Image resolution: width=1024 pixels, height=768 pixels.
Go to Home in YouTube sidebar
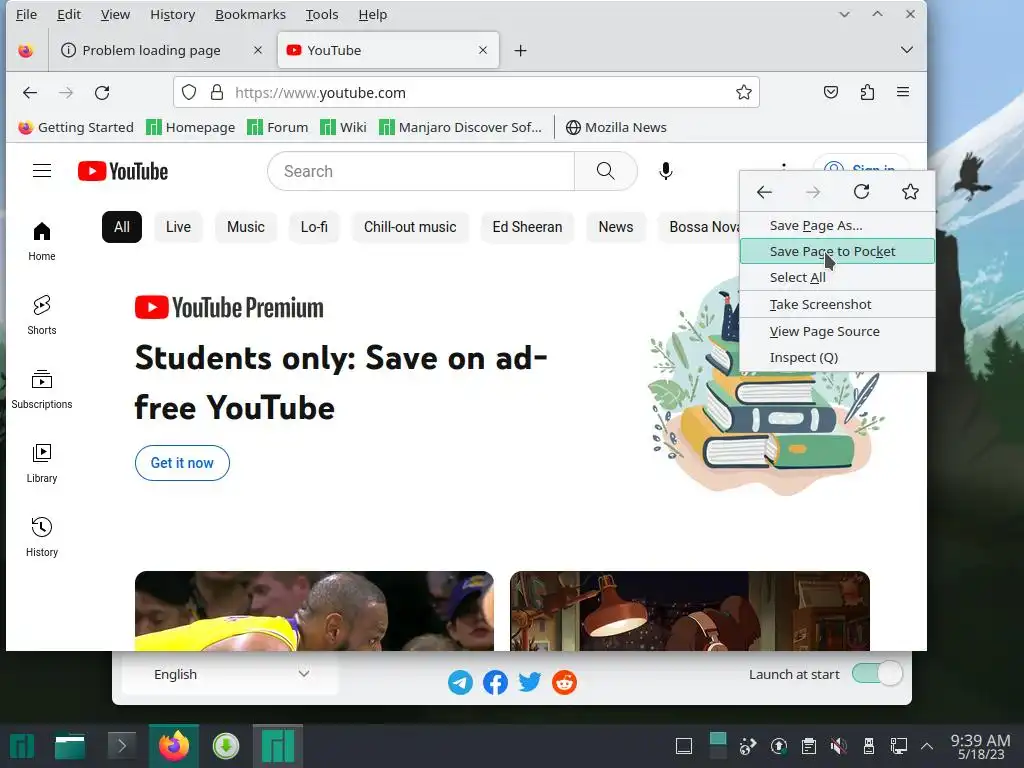click(x=42, y=241)
